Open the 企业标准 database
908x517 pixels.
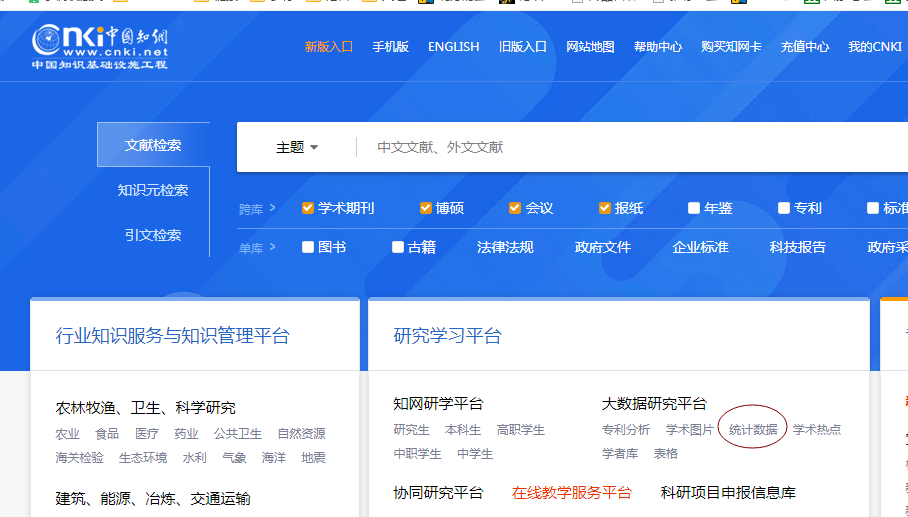point(700,247)
